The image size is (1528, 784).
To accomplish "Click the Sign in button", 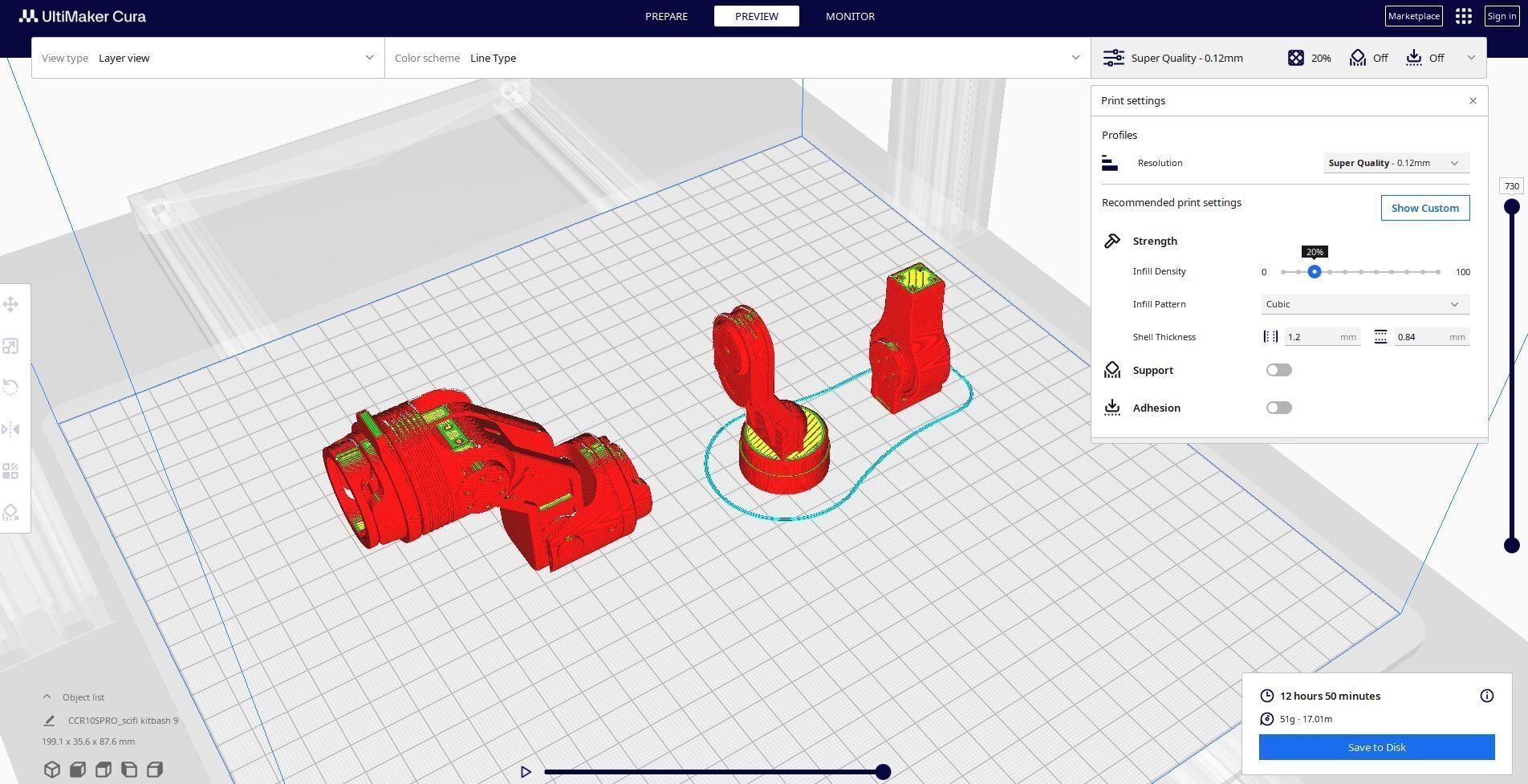I will click(1502, 16).
